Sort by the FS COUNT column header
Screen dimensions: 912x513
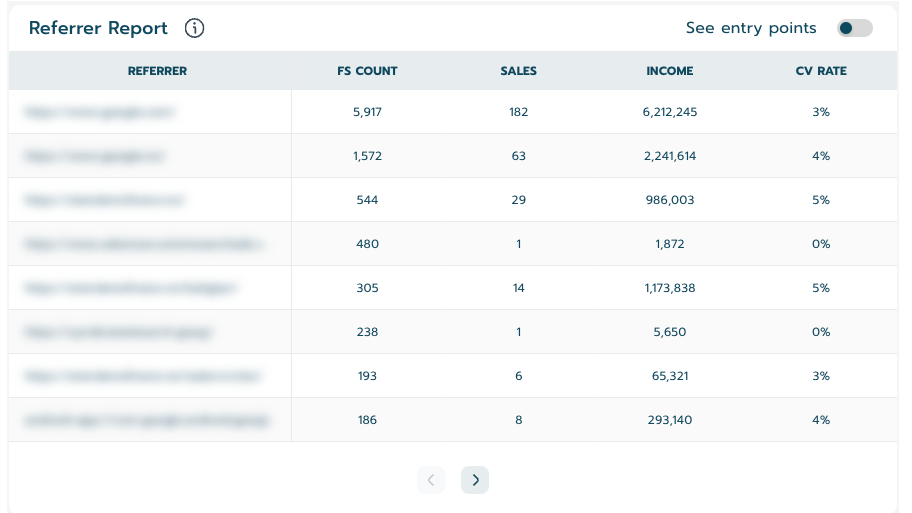pyautogui.click(x=367, y=71)
